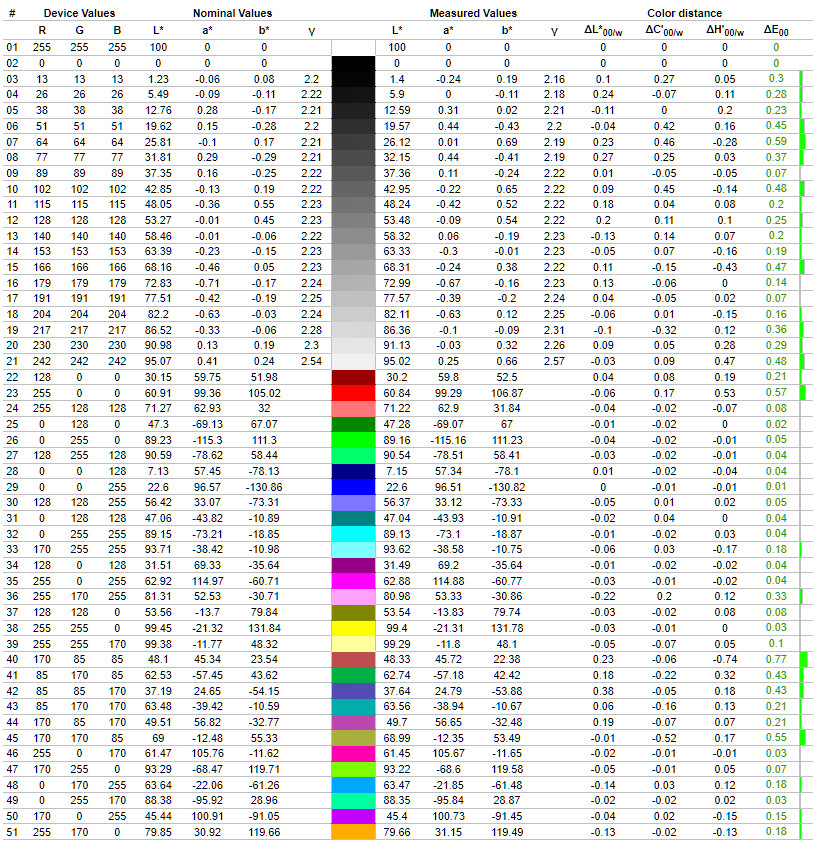The width and height of the screenshot is (818, 844).
Task: Select the yellow swatch in row 38
Action: [x=353, y=628]
